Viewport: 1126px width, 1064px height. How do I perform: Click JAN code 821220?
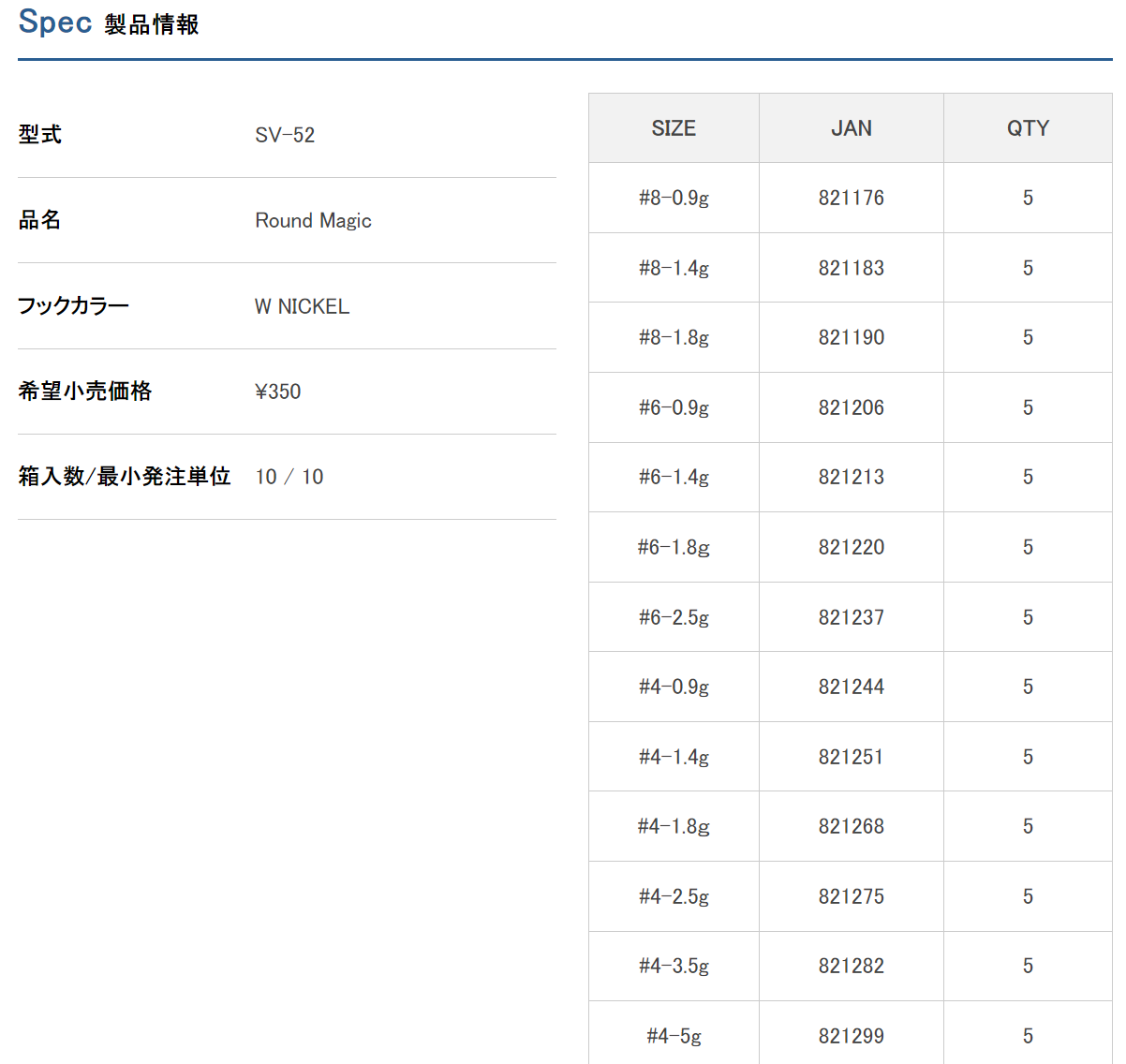pyautogui.click(x=851, y=547)
